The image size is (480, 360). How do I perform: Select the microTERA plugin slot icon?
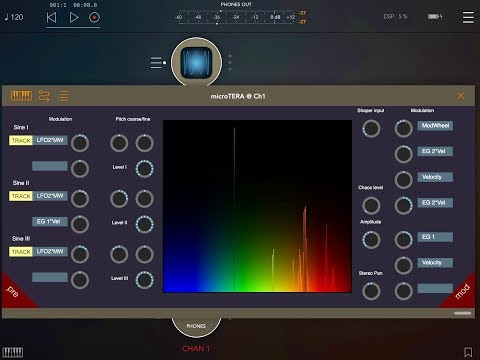tap(196, 63)
